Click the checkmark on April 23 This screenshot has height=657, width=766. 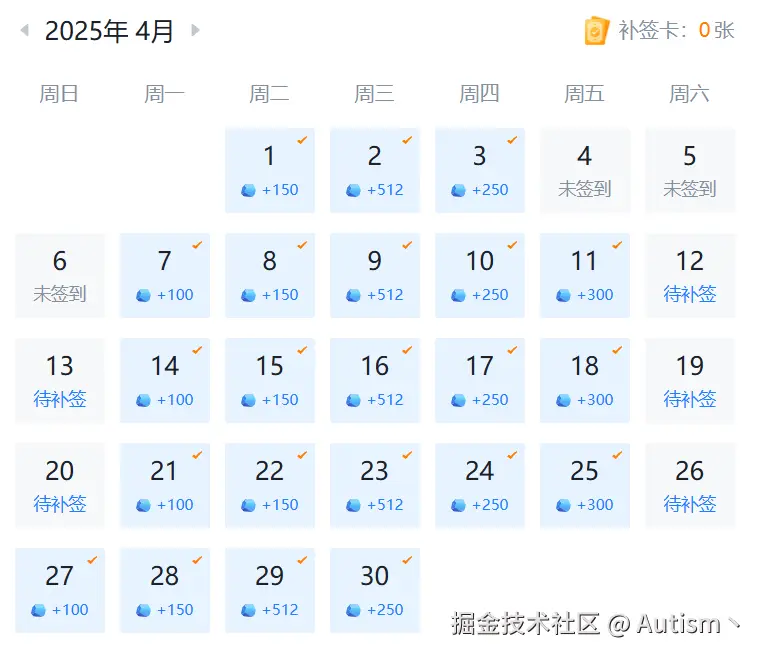tap(407, 455)
